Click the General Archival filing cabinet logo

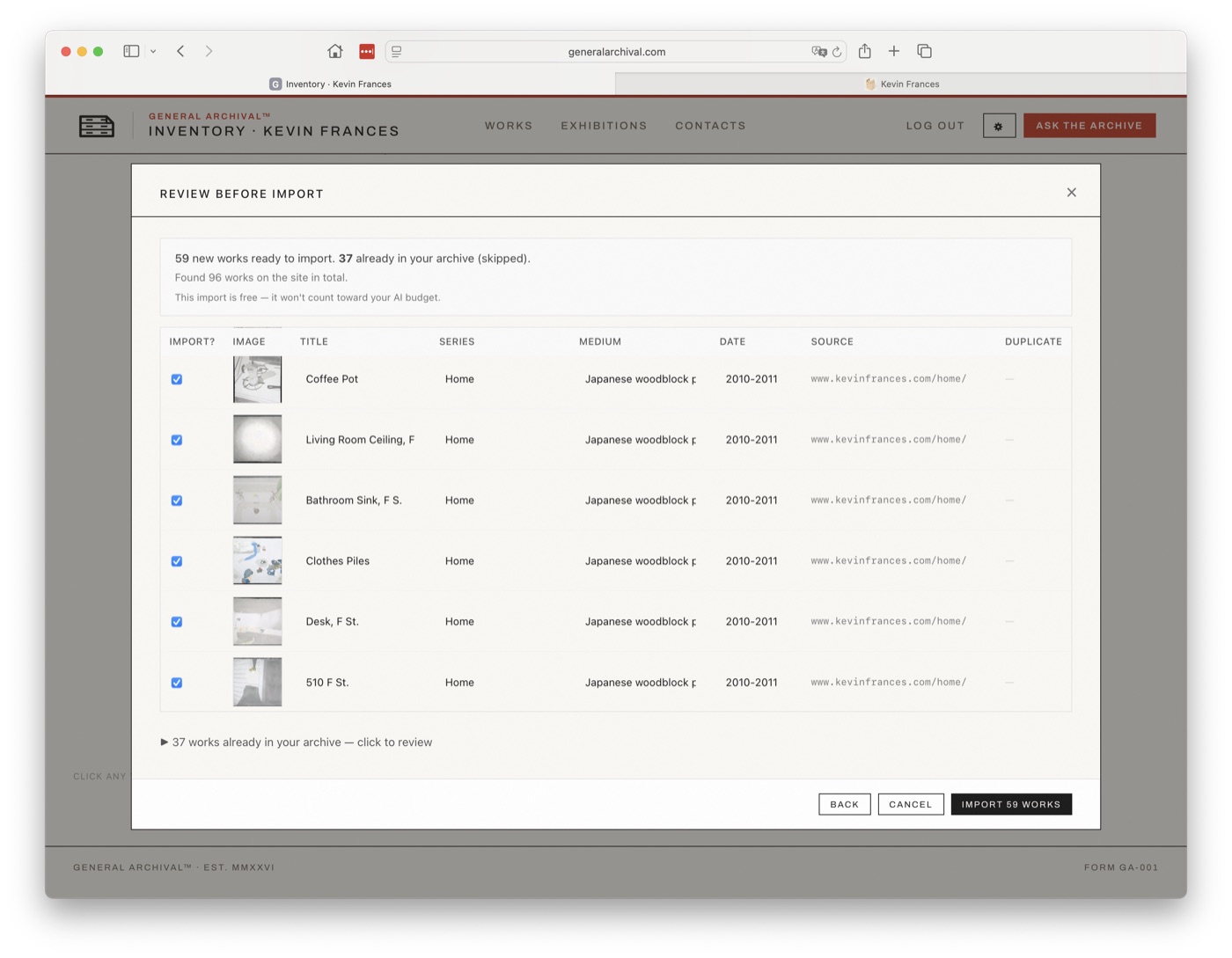pos(97,126)
